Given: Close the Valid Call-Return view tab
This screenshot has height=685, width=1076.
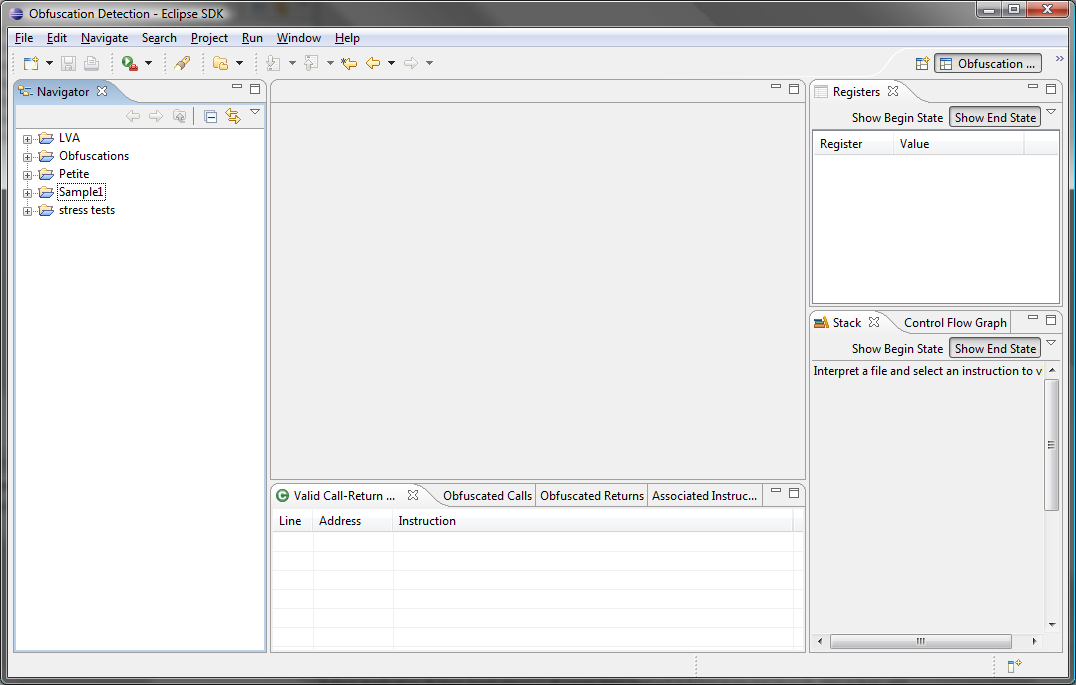Looking at the screenshot, I should click(x=412, y=495).
